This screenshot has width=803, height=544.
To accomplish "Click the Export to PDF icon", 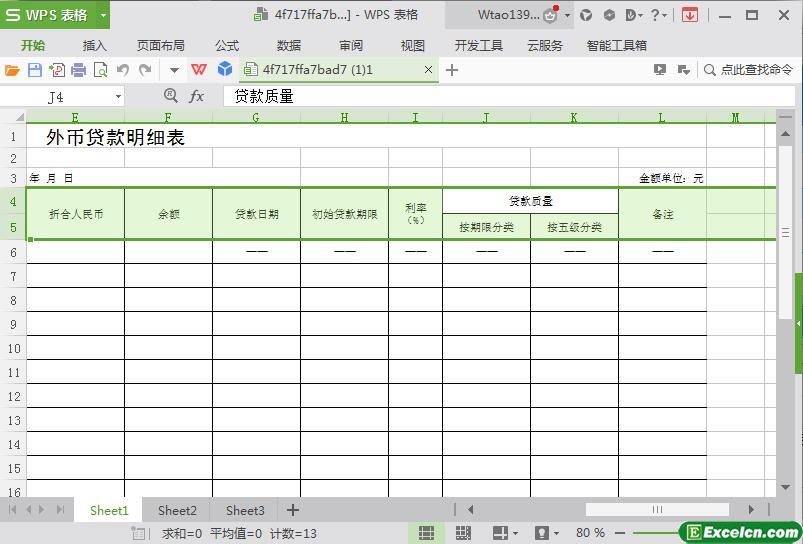I will 57,70.
